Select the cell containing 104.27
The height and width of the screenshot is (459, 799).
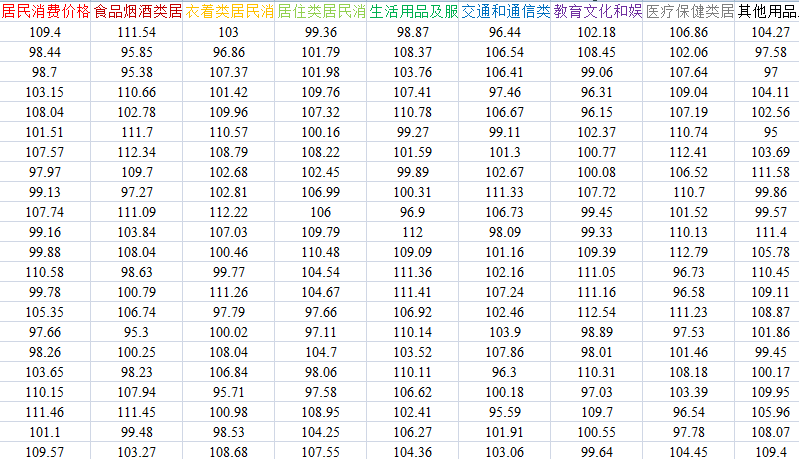tap(767, 32)
